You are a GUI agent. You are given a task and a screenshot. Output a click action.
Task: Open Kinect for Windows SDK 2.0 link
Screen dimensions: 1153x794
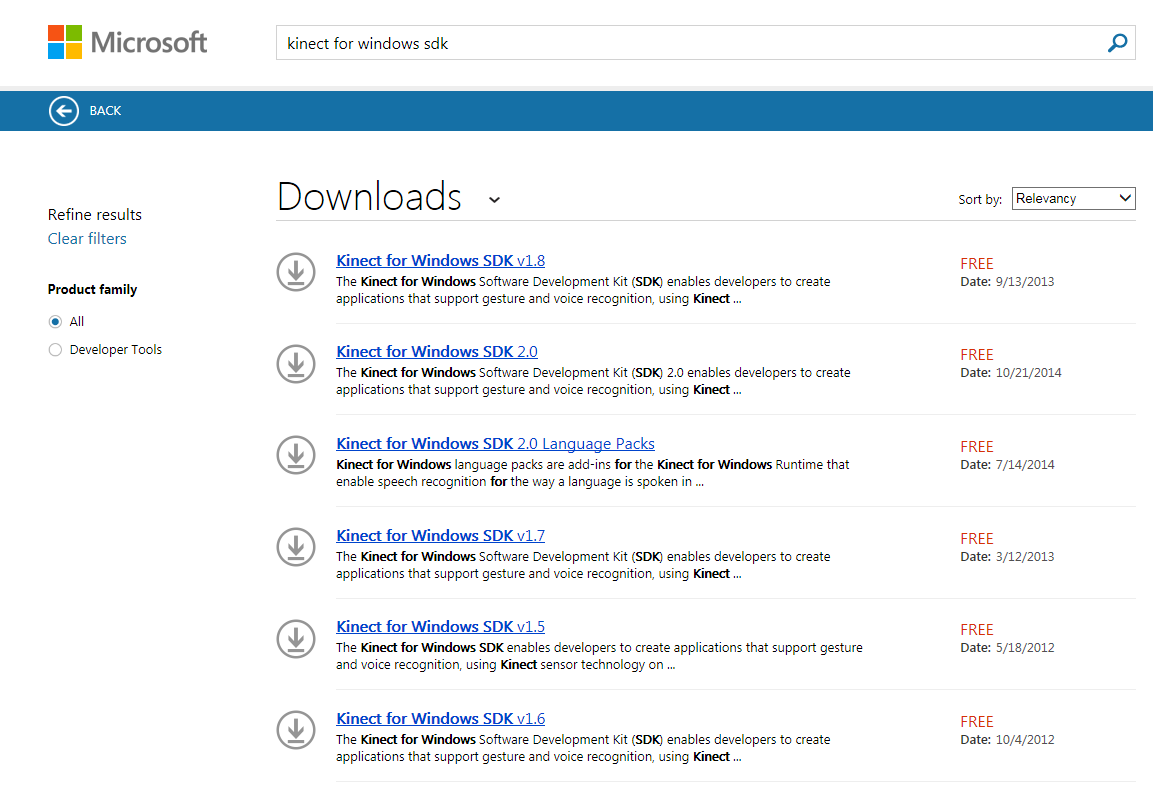tap(437, 351)
